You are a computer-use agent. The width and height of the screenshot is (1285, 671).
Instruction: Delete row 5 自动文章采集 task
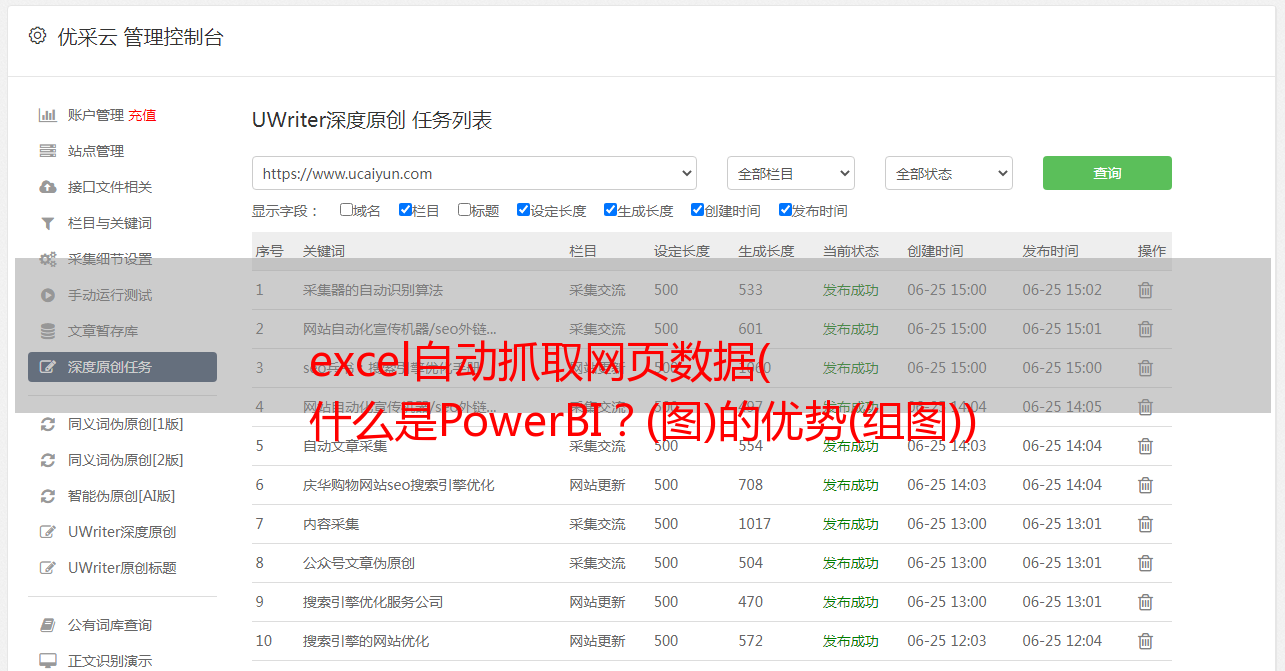pos(1146,446)
